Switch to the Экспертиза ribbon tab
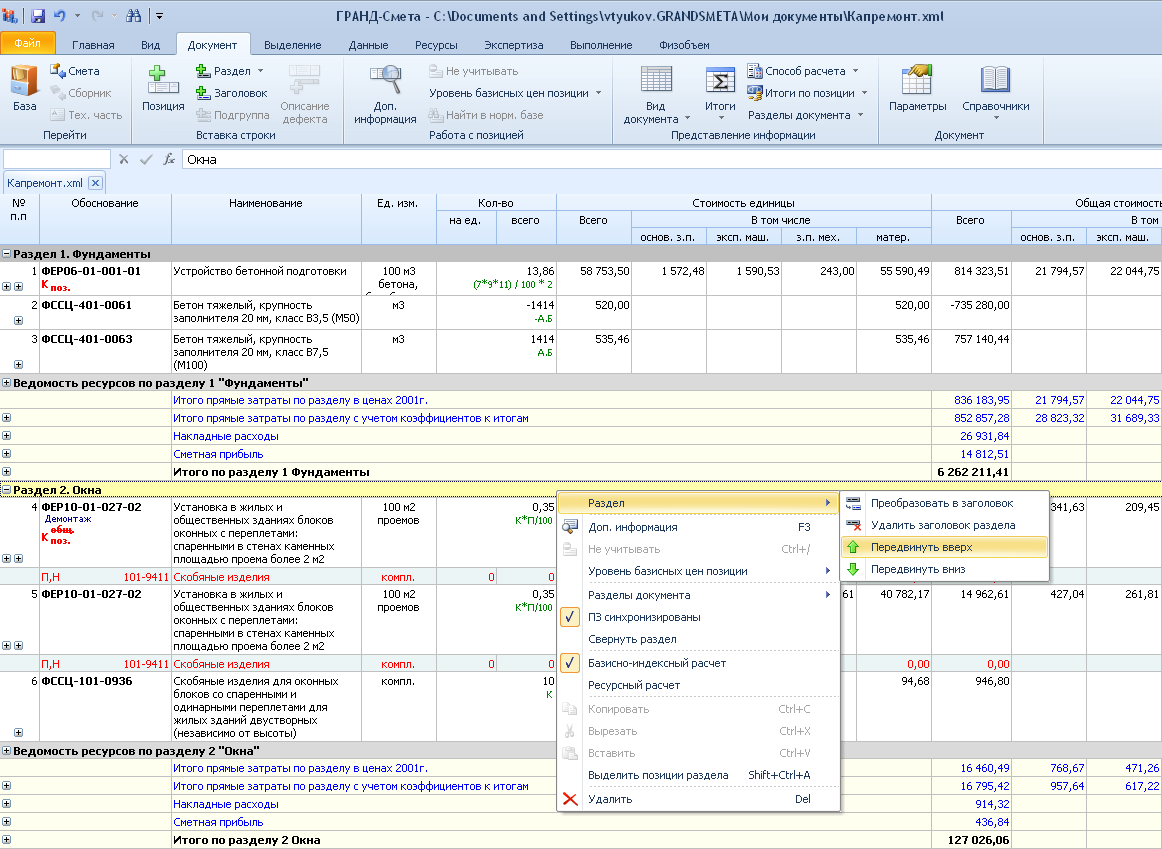 pyautogui.click(x=514, y=45)
